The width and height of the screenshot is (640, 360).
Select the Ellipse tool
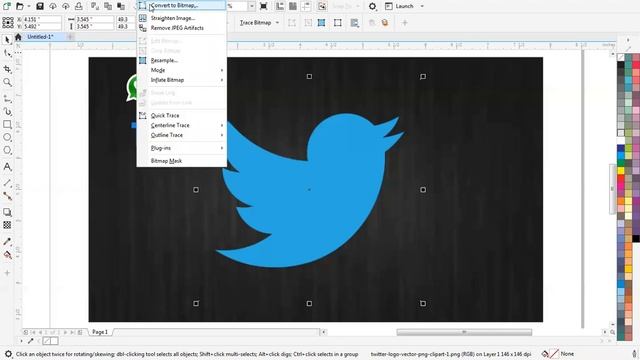coord(7,138)
